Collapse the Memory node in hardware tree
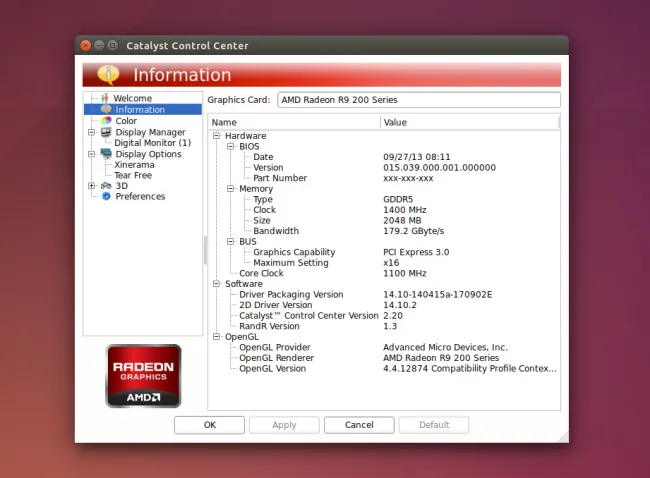This screenshot has height=478, width=650. point(230,189)
